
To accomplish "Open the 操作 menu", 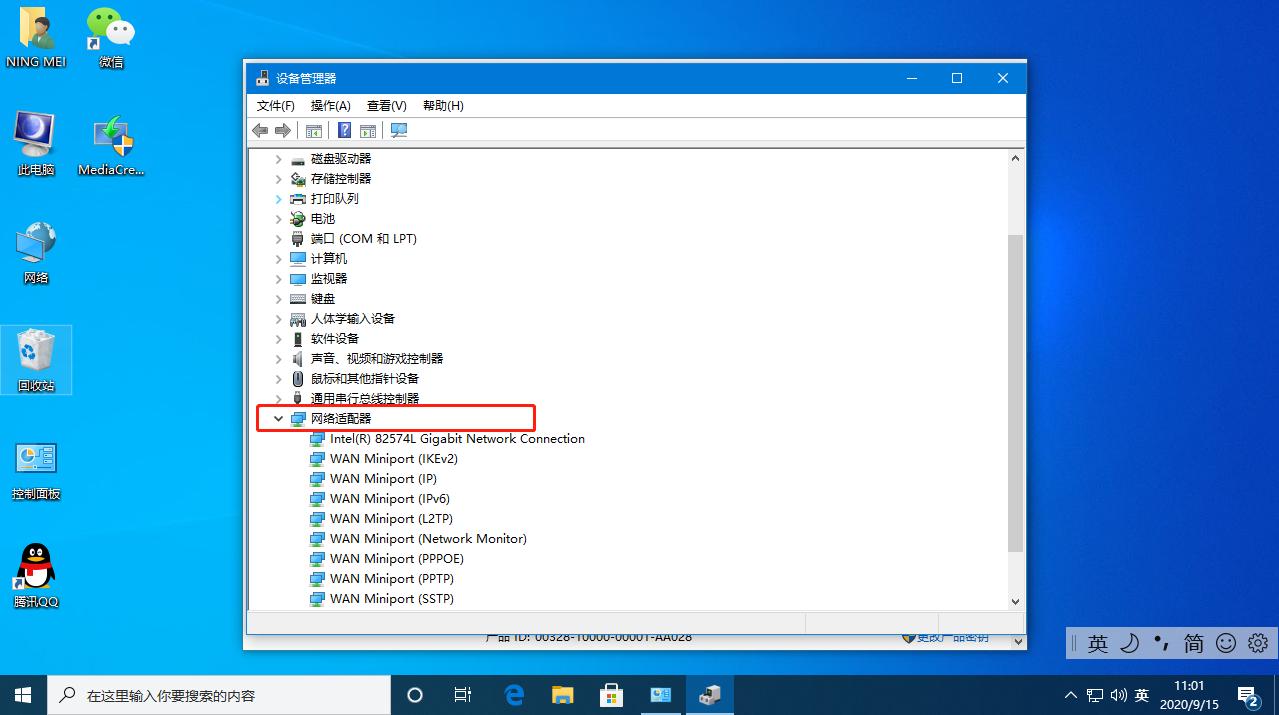I will click(x=330, y=105).
